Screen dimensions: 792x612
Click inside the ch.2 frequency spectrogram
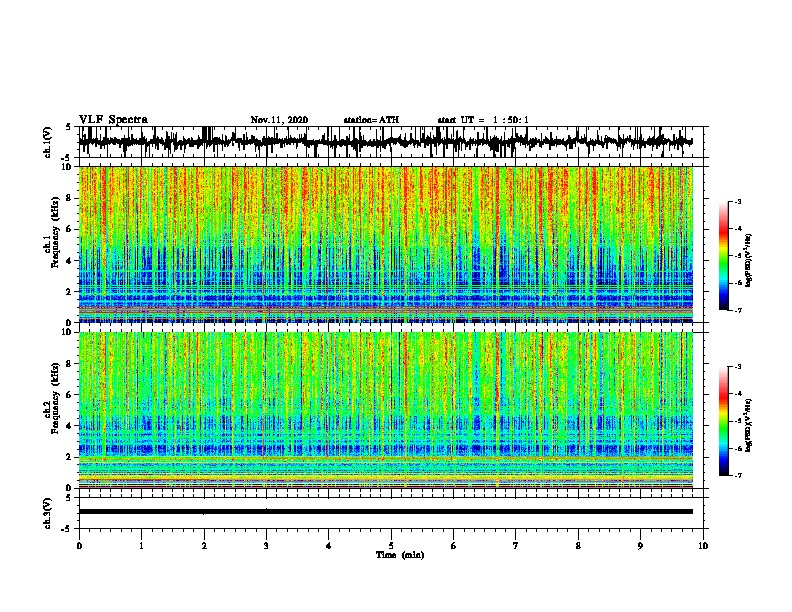[386, 410]
